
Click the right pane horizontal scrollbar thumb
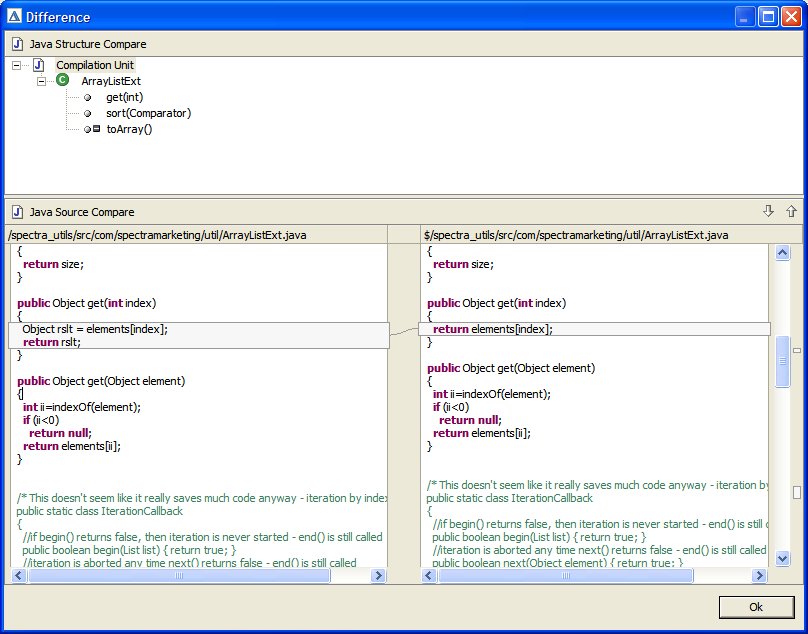(566, 575)
